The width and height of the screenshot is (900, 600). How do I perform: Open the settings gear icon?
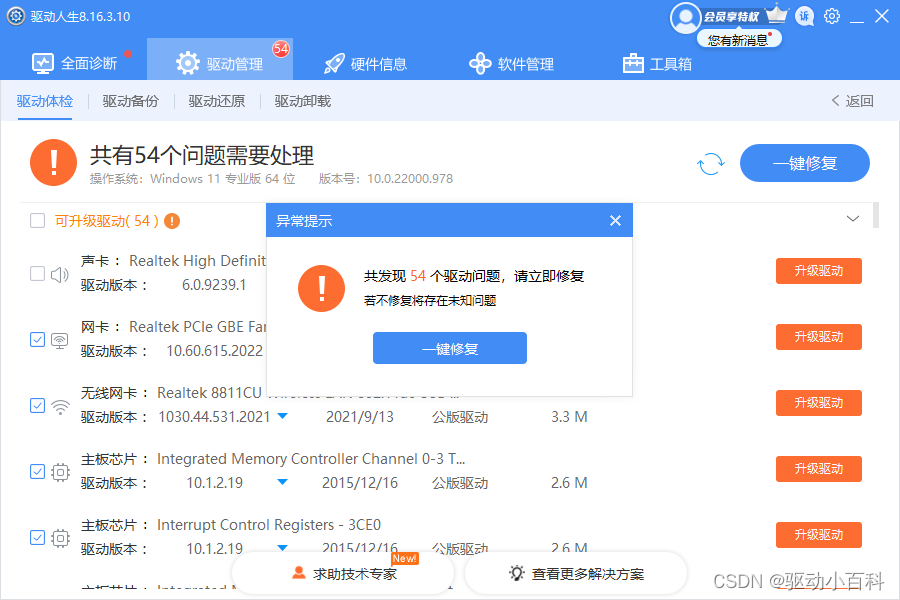(x=832, y=16)
